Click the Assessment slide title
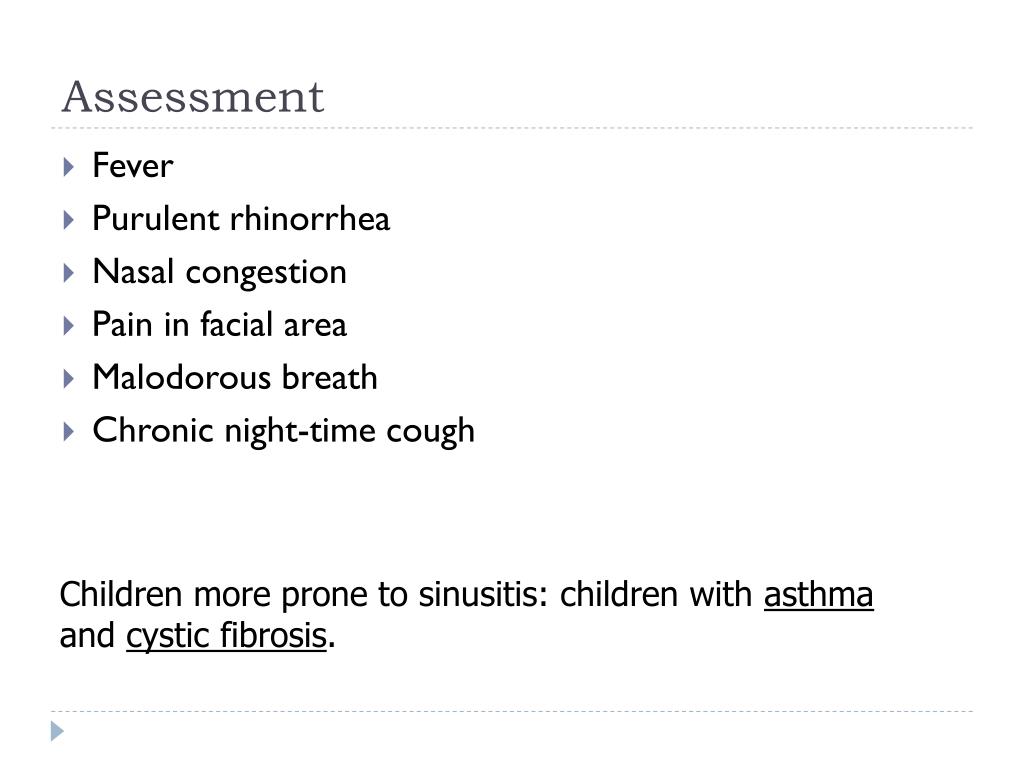This screenshot has width=1024, height=768. (193, 97)
